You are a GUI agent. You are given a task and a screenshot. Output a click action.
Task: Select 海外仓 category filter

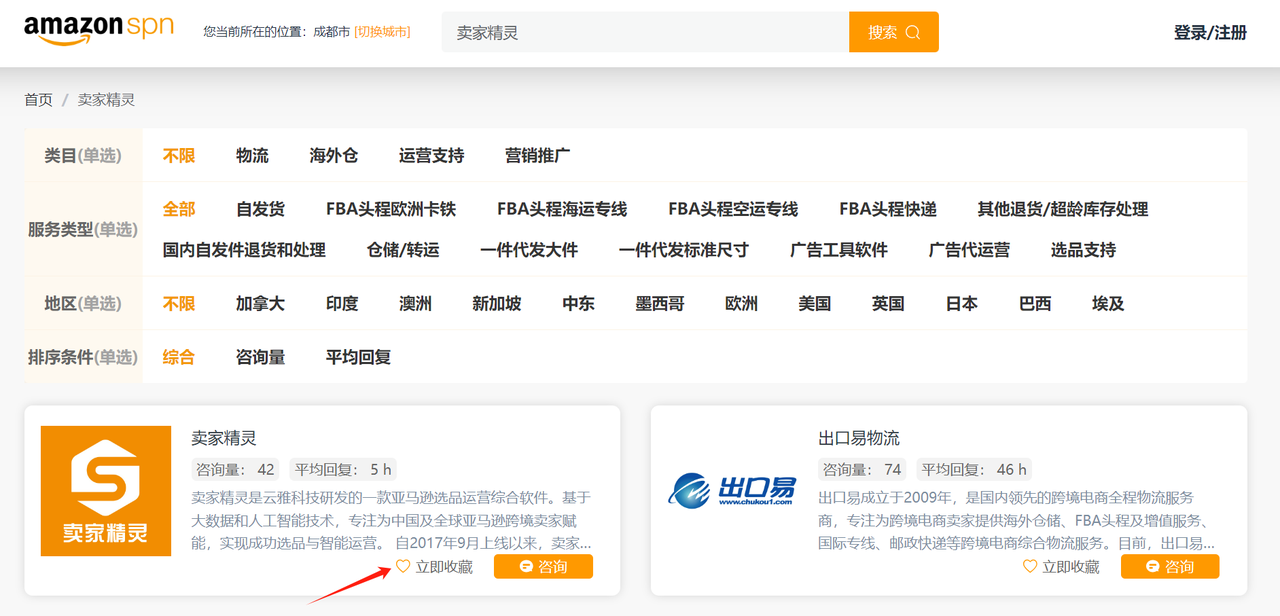pos(334,156)
